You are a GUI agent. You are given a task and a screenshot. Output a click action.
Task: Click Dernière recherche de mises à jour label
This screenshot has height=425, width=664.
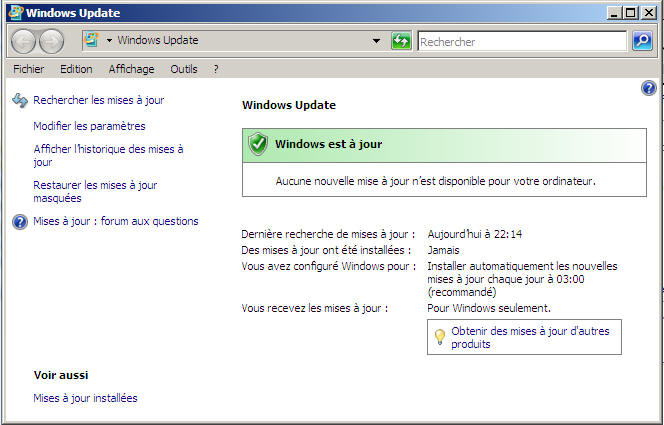[x=328, y=234]
